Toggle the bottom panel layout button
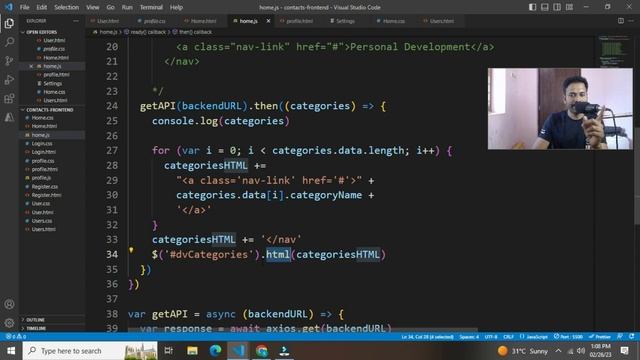This screenshot has height=360, width=640. click(544, 7)
